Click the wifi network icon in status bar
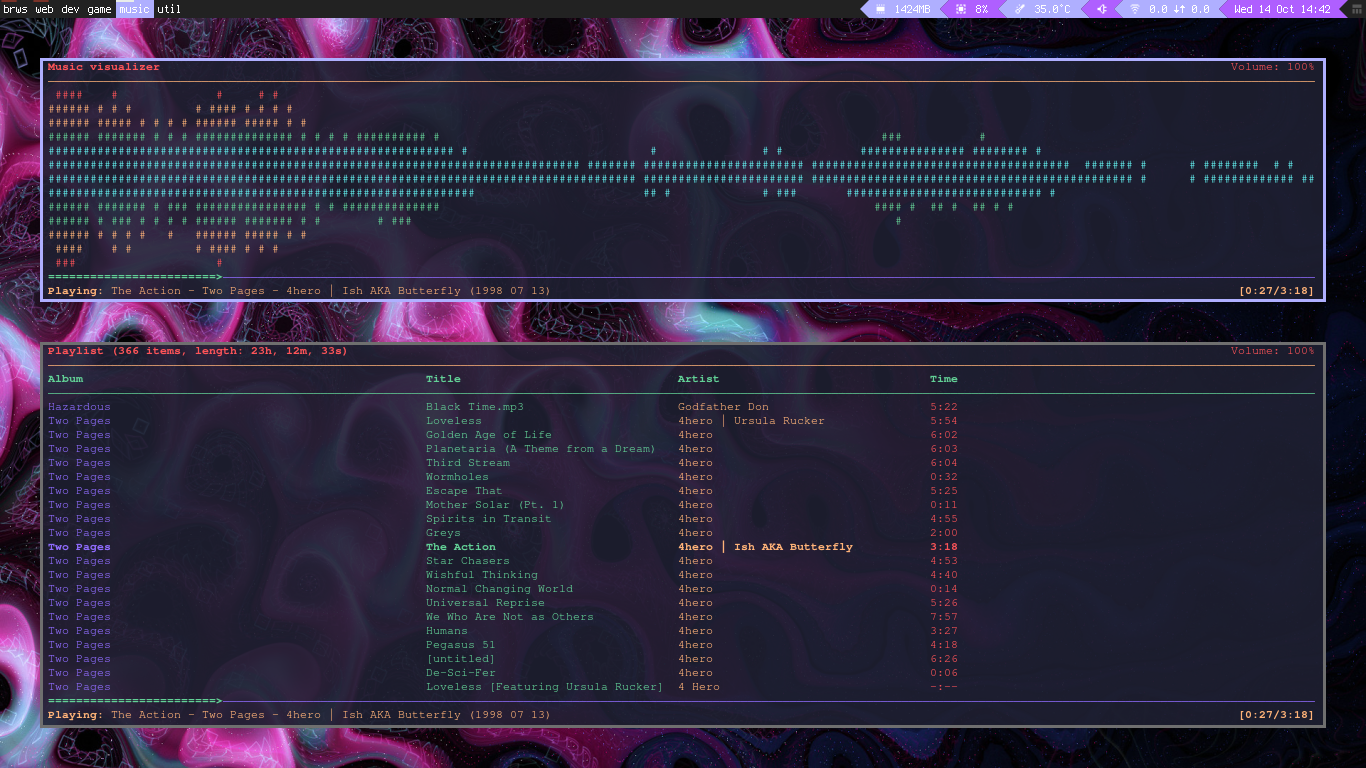Image resolution: width=1366 pixels, height=768 pixels. pyautogui.click(x=1135, y=9)
